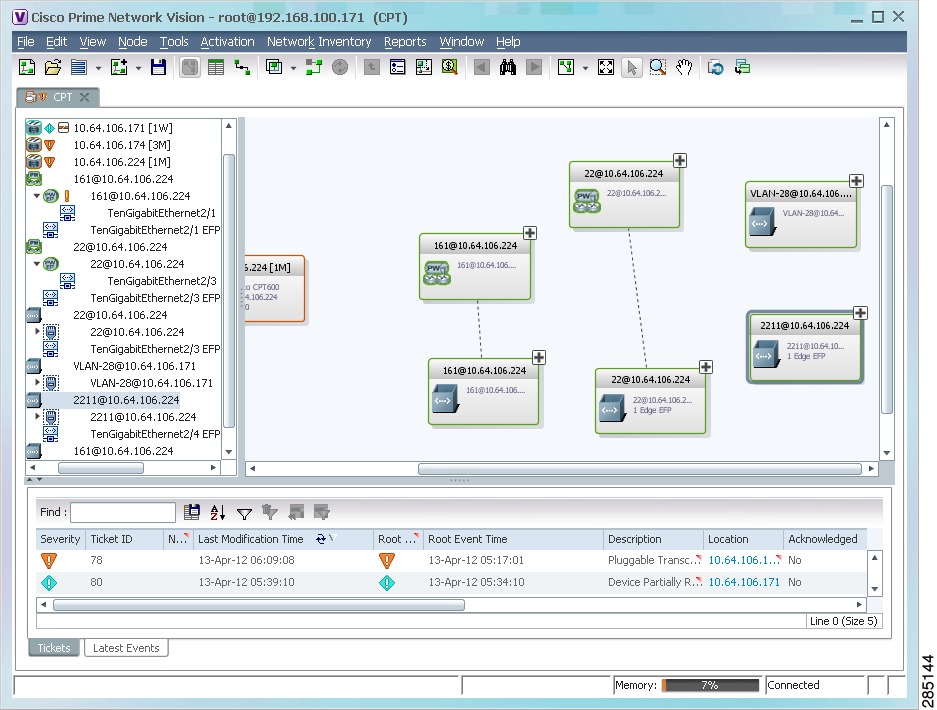The height and width of the screenshot is (710, 937).
Task: Open location link for ticket 78
Action: (744, 560)
